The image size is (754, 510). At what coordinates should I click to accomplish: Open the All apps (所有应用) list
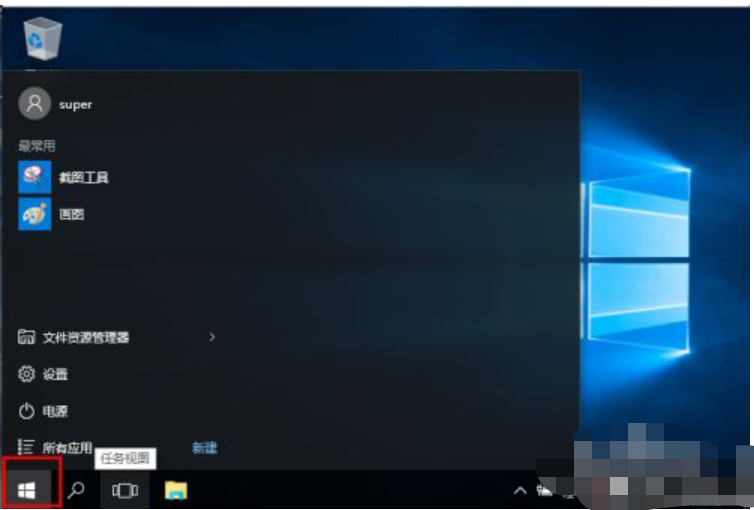[67, 448]
